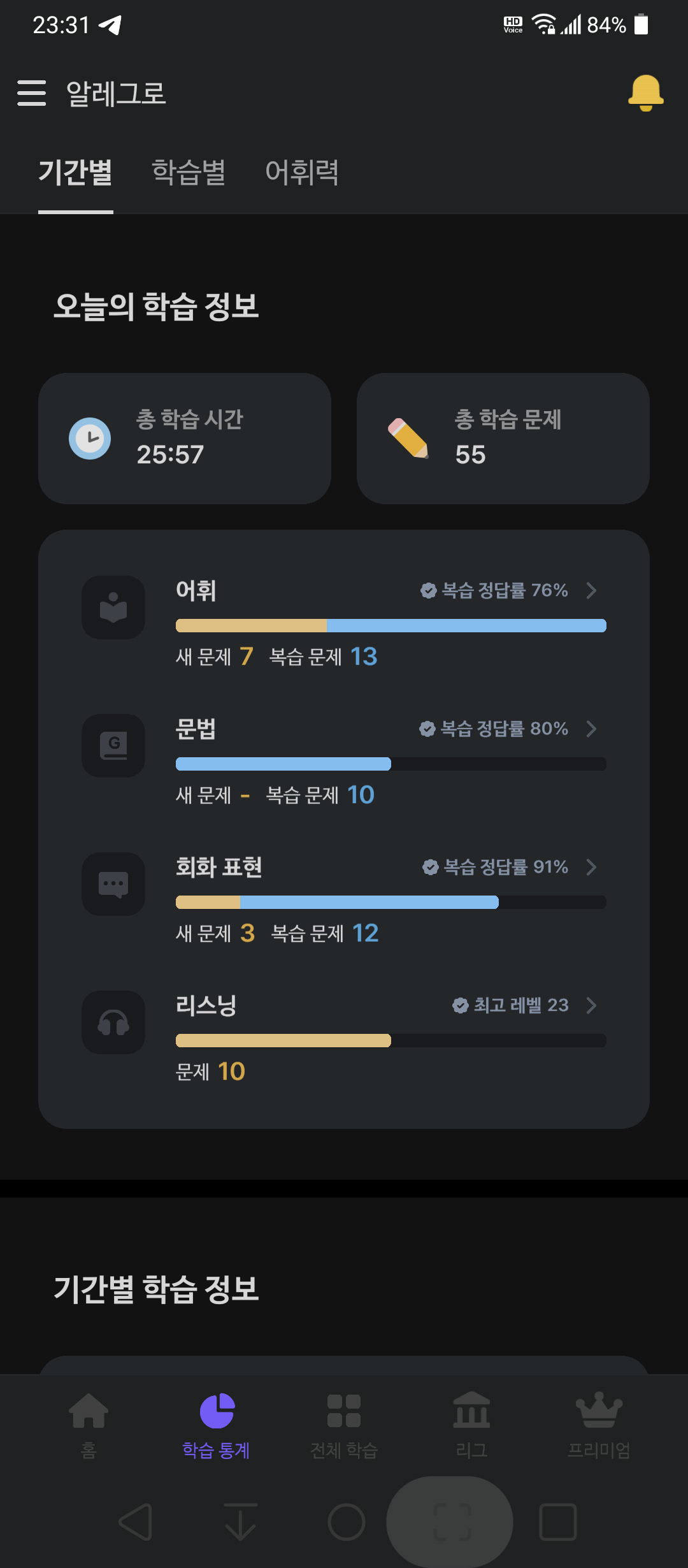Expand 문법 details chevron

591,729
